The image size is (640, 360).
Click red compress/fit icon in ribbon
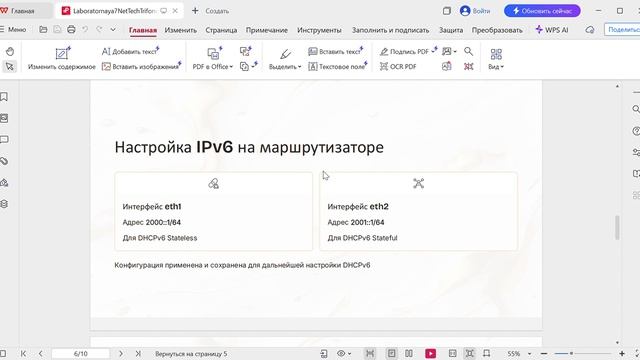tap(469, 66)
